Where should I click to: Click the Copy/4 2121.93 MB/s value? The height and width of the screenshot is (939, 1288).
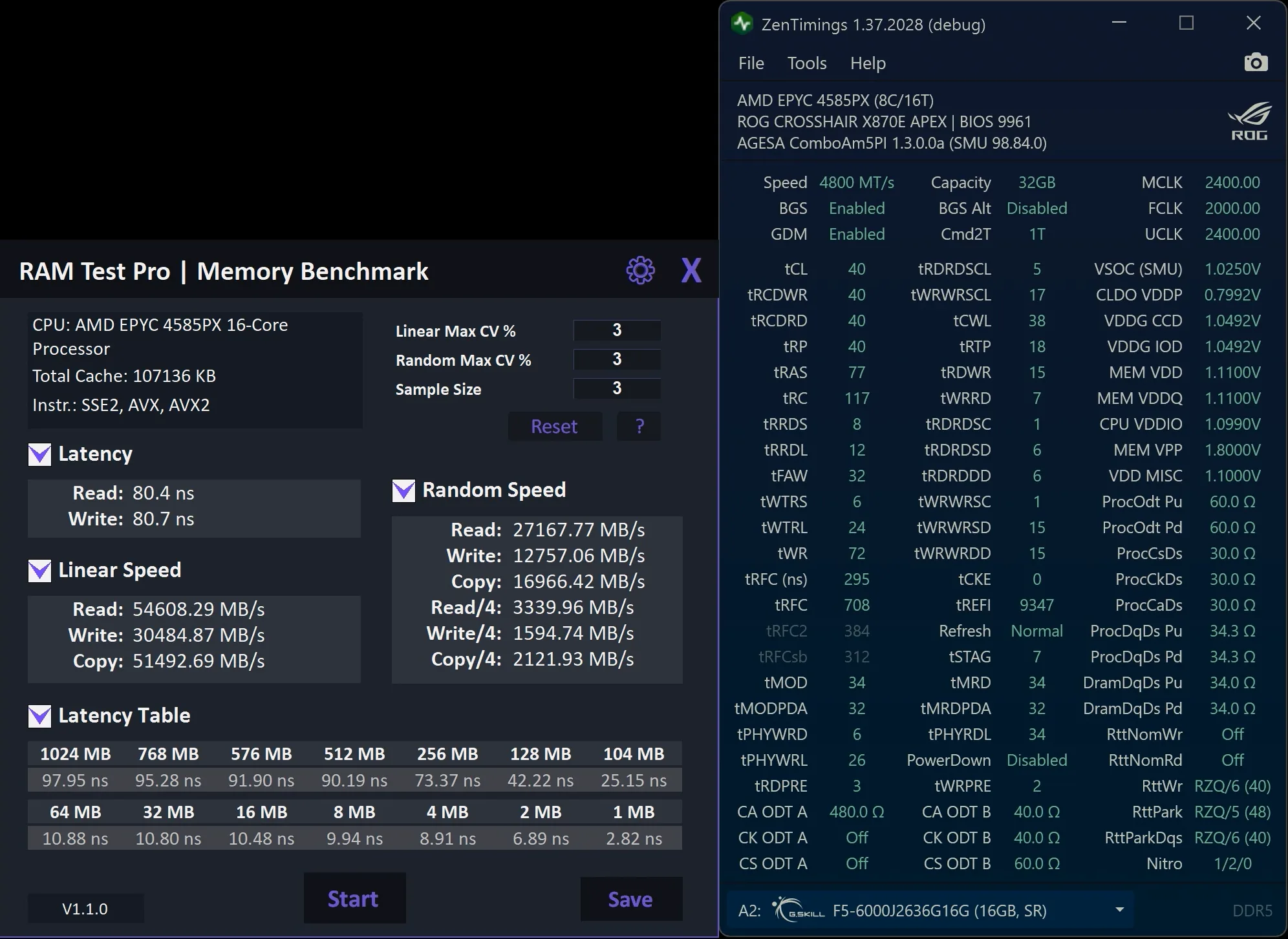point(574,659)
